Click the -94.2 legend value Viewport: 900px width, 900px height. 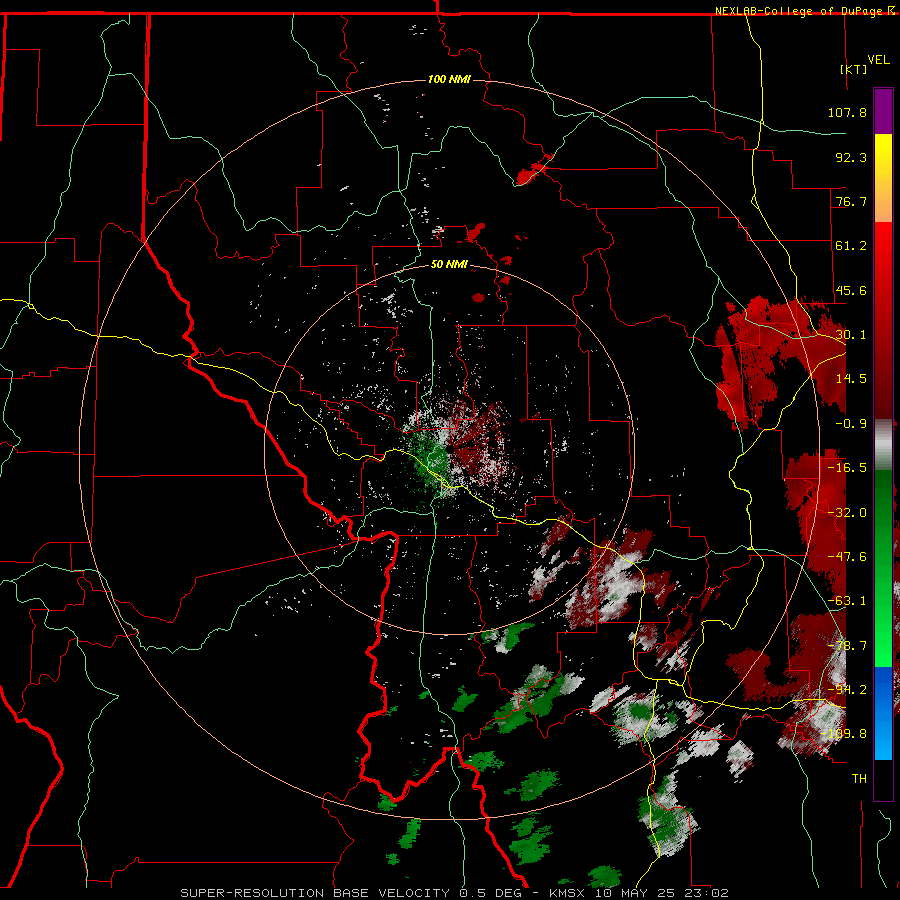(x=847, y=690)
